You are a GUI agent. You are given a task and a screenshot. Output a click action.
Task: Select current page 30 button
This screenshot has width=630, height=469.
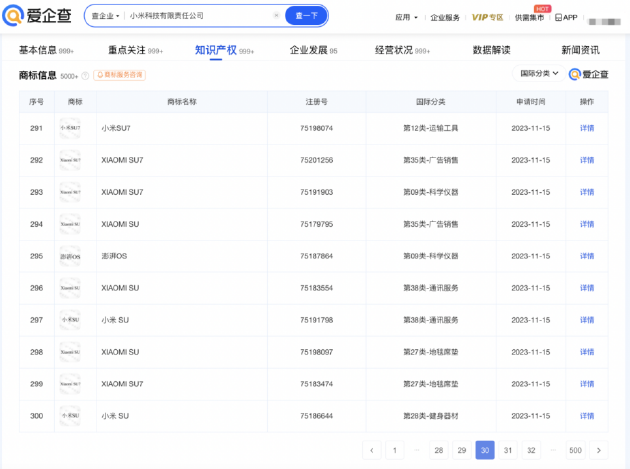[x=485, y=450]
